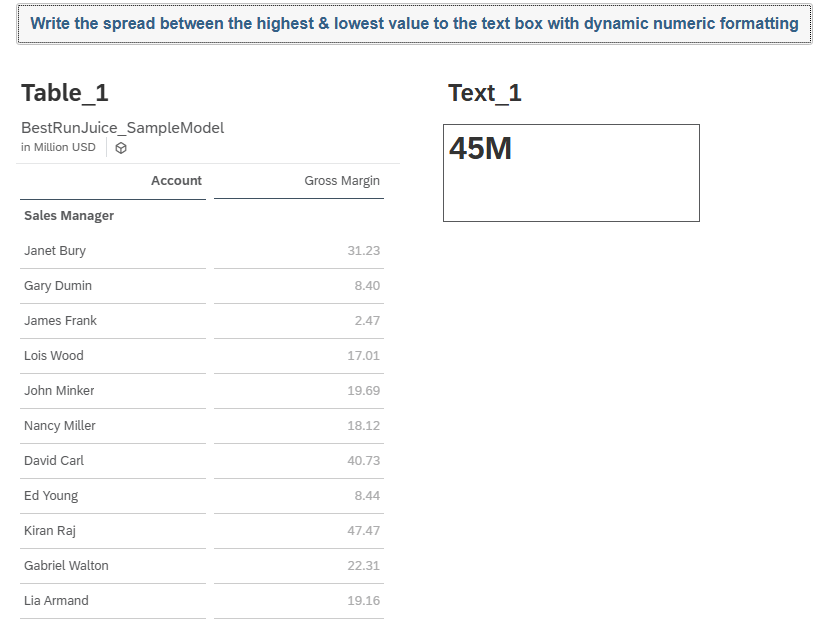The image size is (820, 628).
Task: Click the Nancy Miller member cell
Action: (x=60, y=426)
